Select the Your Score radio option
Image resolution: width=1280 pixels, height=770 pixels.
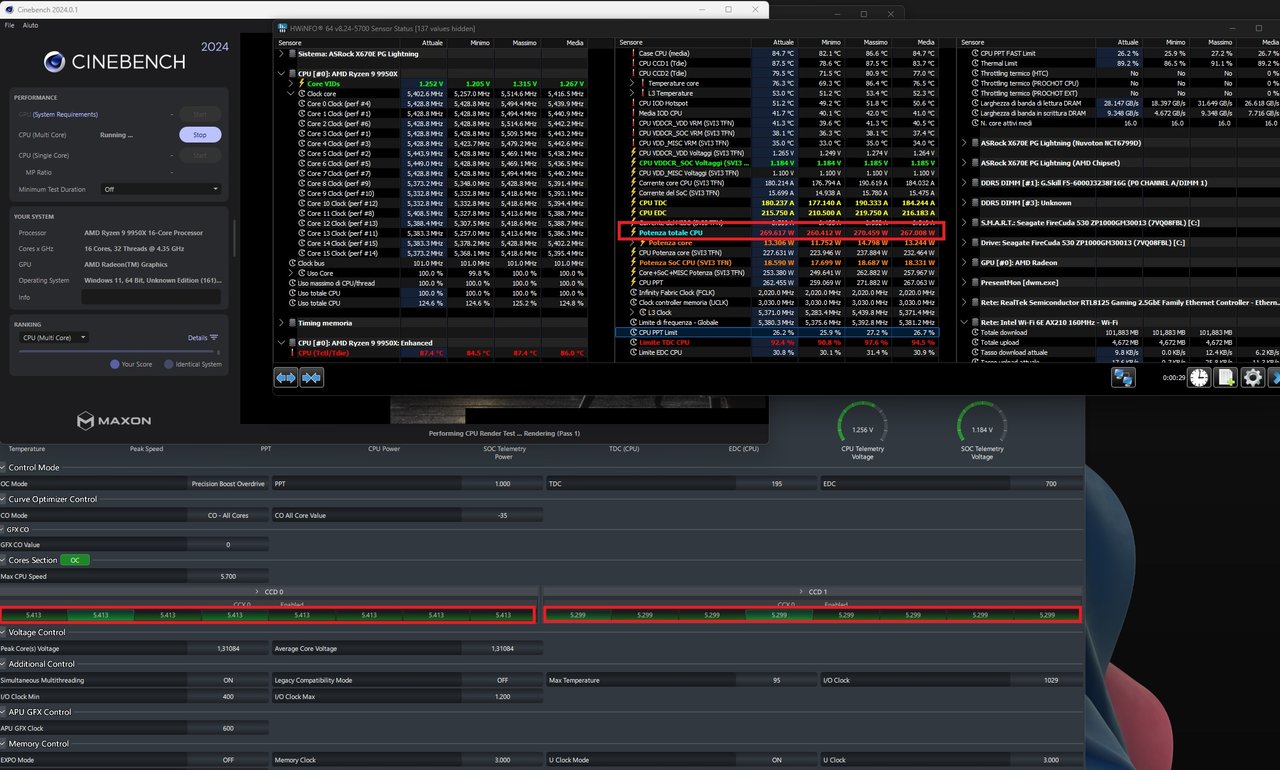115,364
